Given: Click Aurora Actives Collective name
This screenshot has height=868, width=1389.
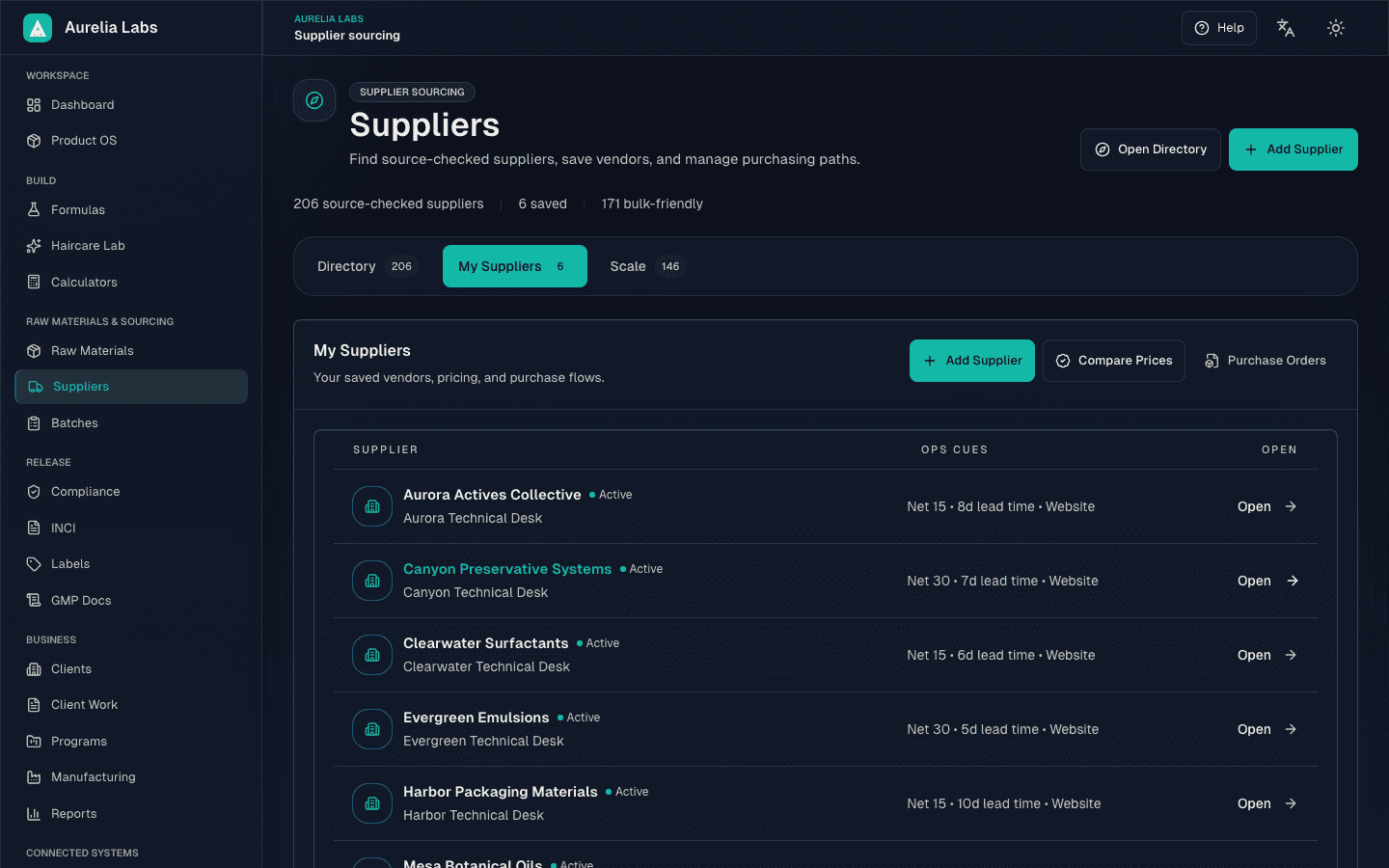Looking at the screenshot, I should pos(492,495).
